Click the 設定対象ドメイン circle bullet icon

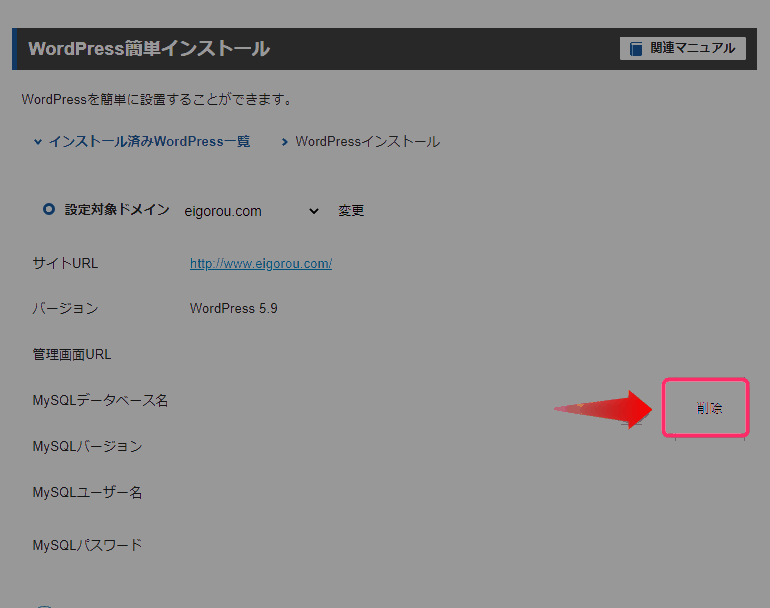tap(49, 209)
